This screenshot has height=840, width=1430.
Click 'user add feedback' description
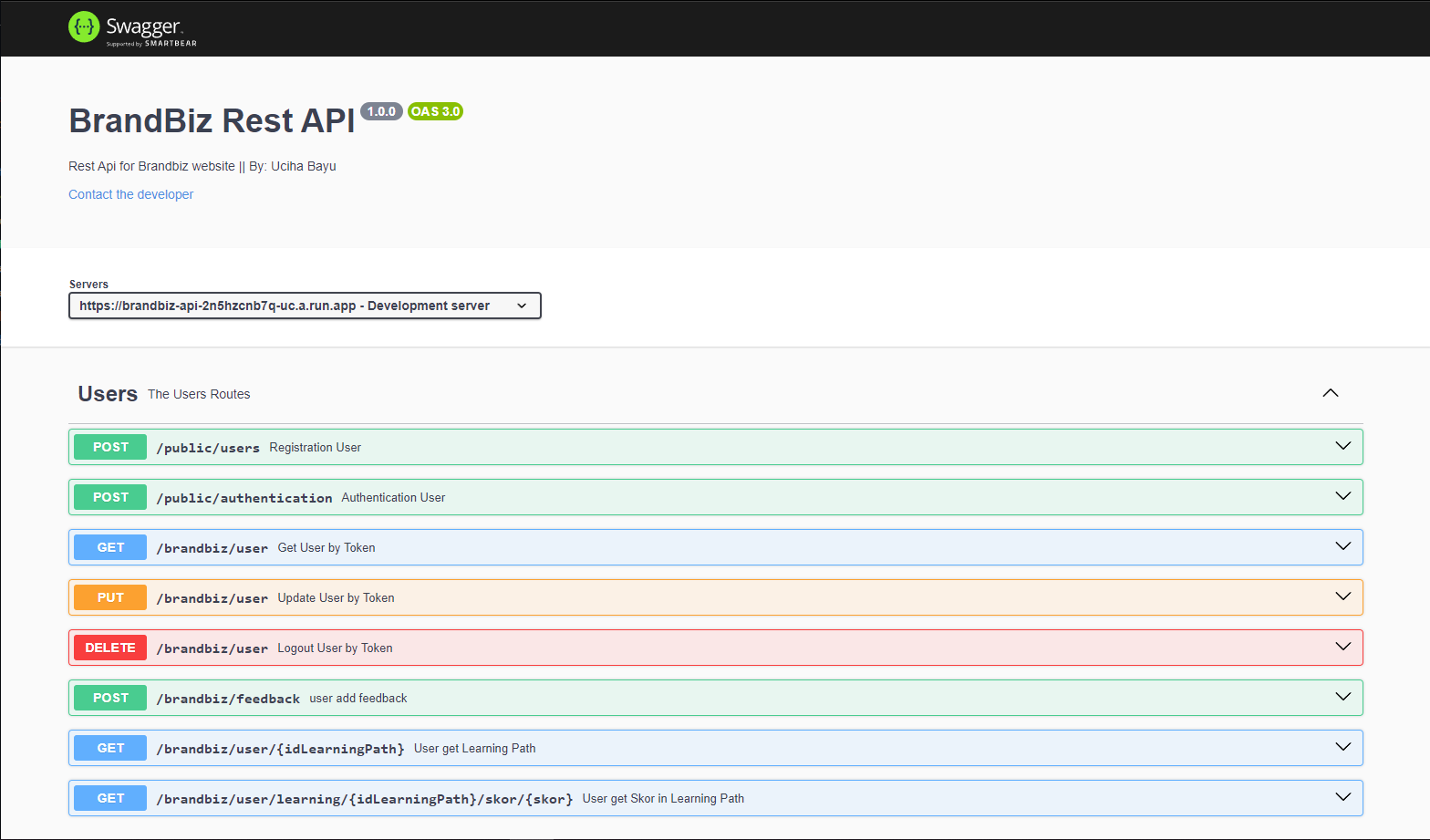click(358, 698)
